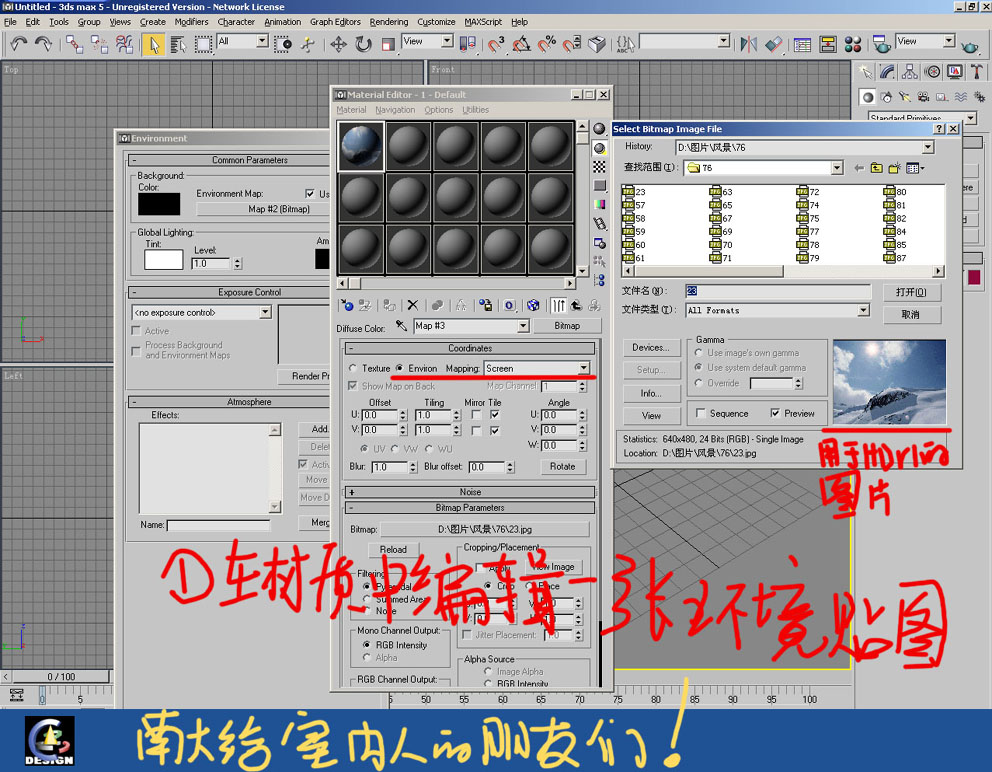
Task: Open the MAXScript menu
Action: 483,22
